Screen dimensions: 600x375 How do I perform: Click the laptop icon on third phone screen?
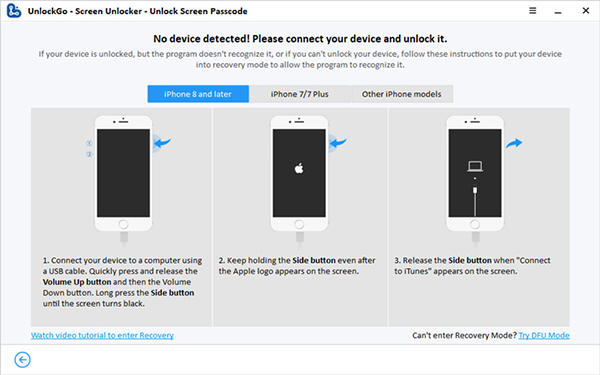475,166
